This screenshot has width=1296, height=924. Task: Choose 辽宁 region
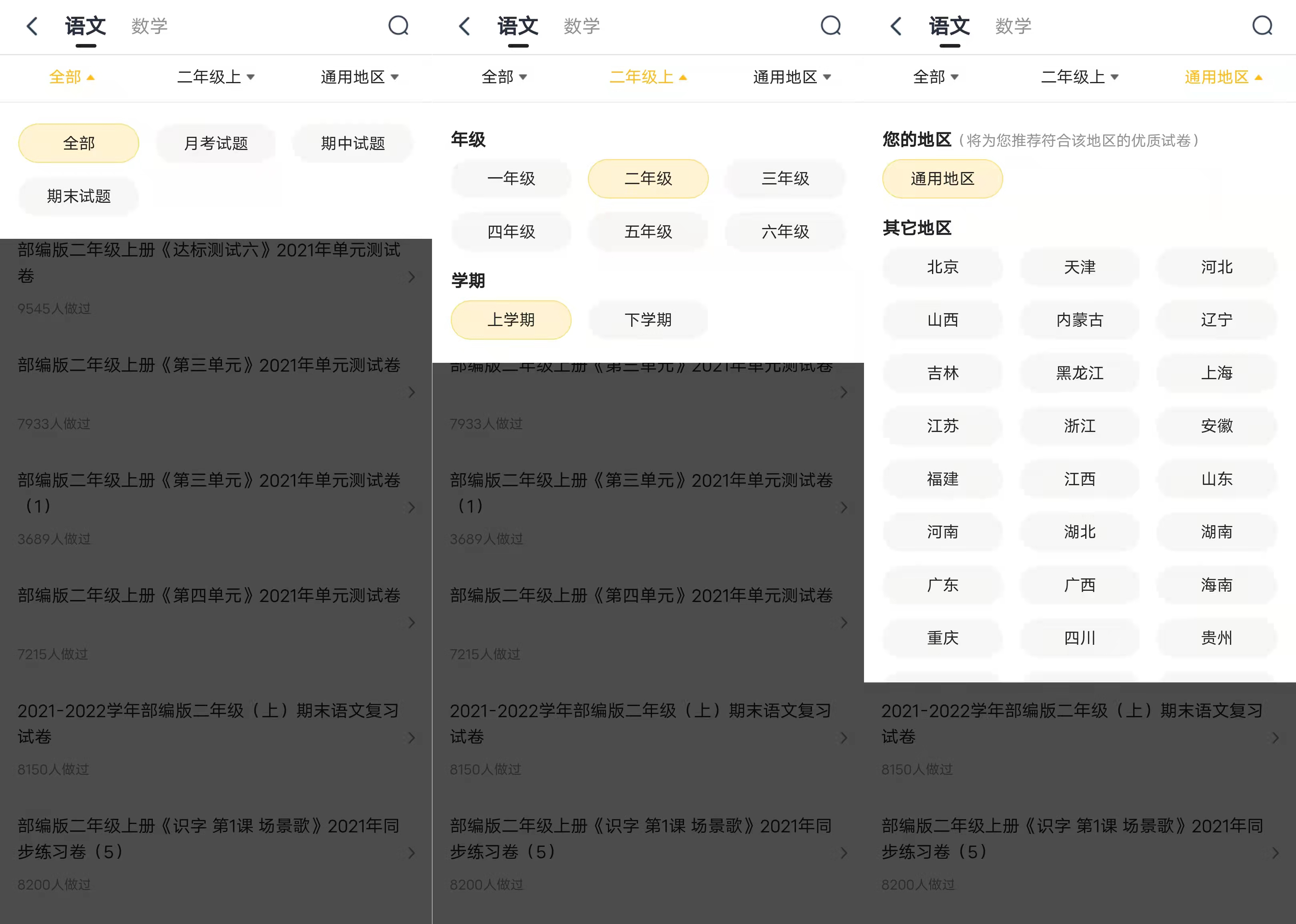click(1216, 320)
